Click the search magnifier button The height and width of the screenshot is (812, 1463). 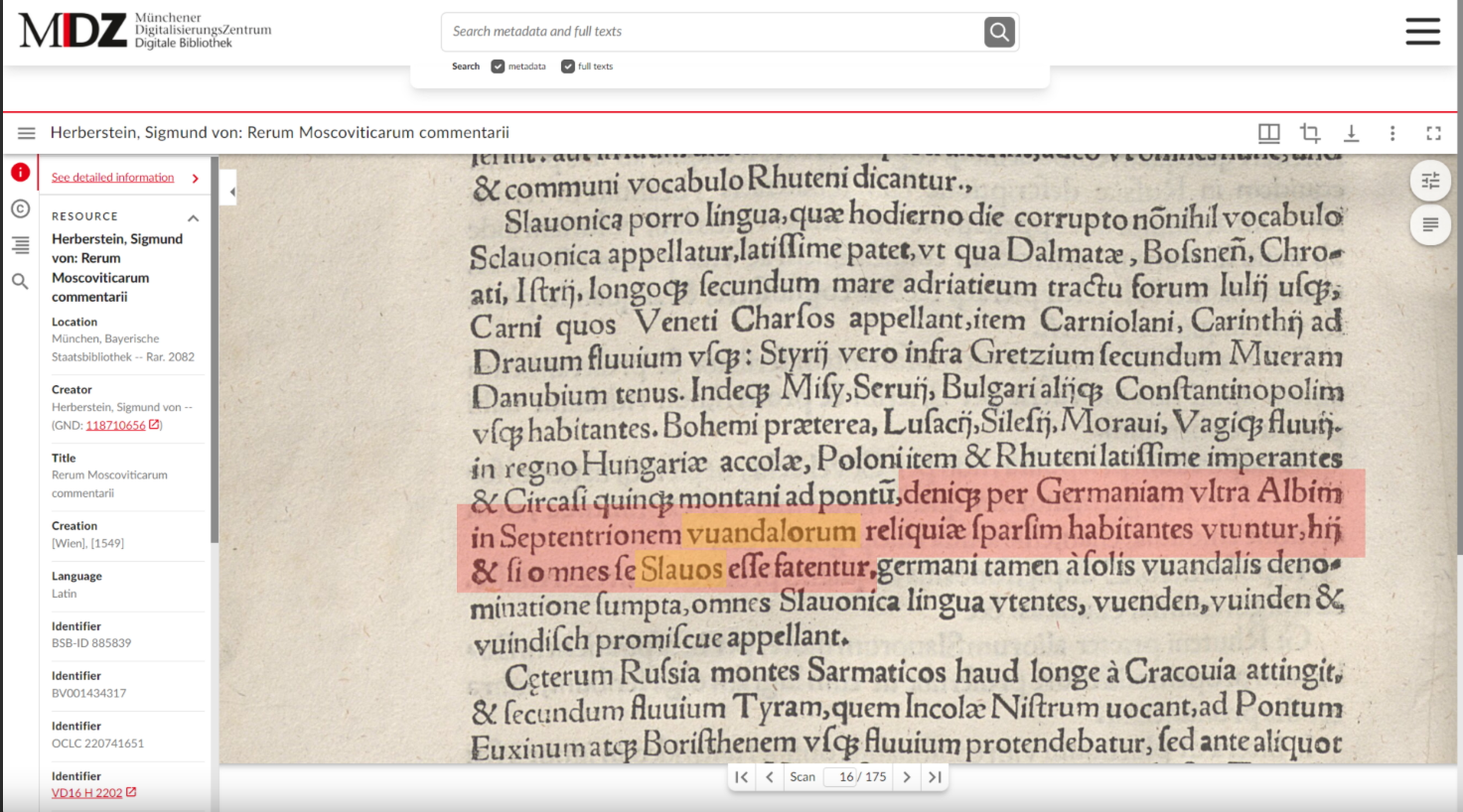coord(999,32)
